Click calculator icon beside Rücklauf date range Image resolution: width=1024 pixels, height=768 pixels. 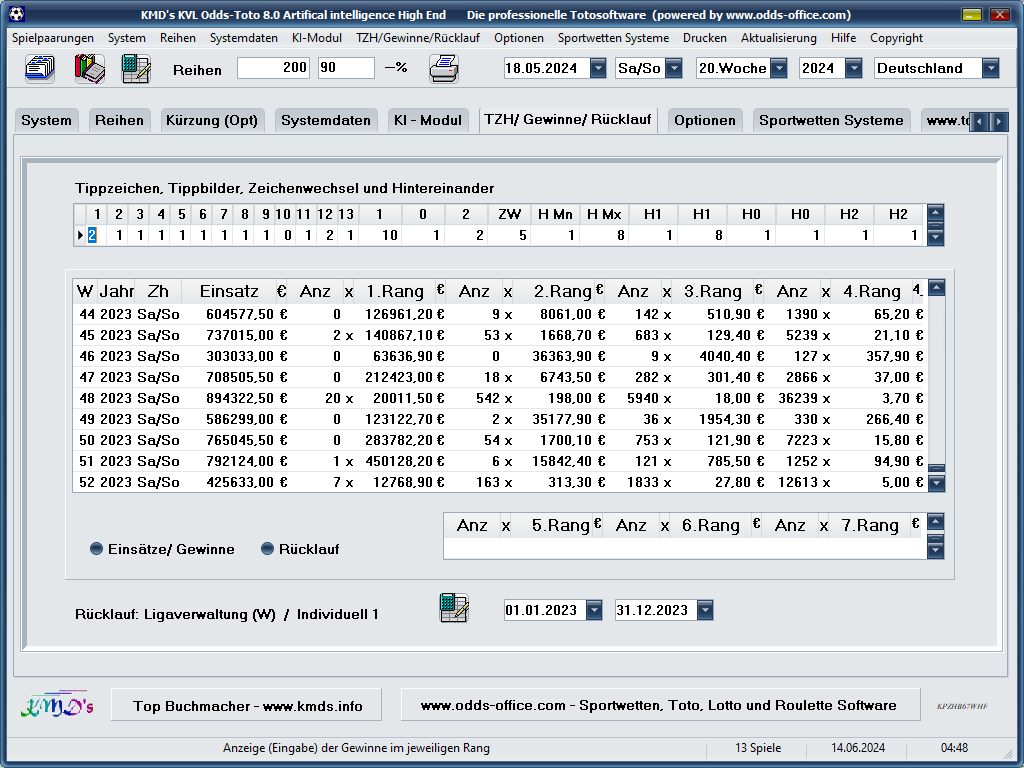[x=454, y=609]
